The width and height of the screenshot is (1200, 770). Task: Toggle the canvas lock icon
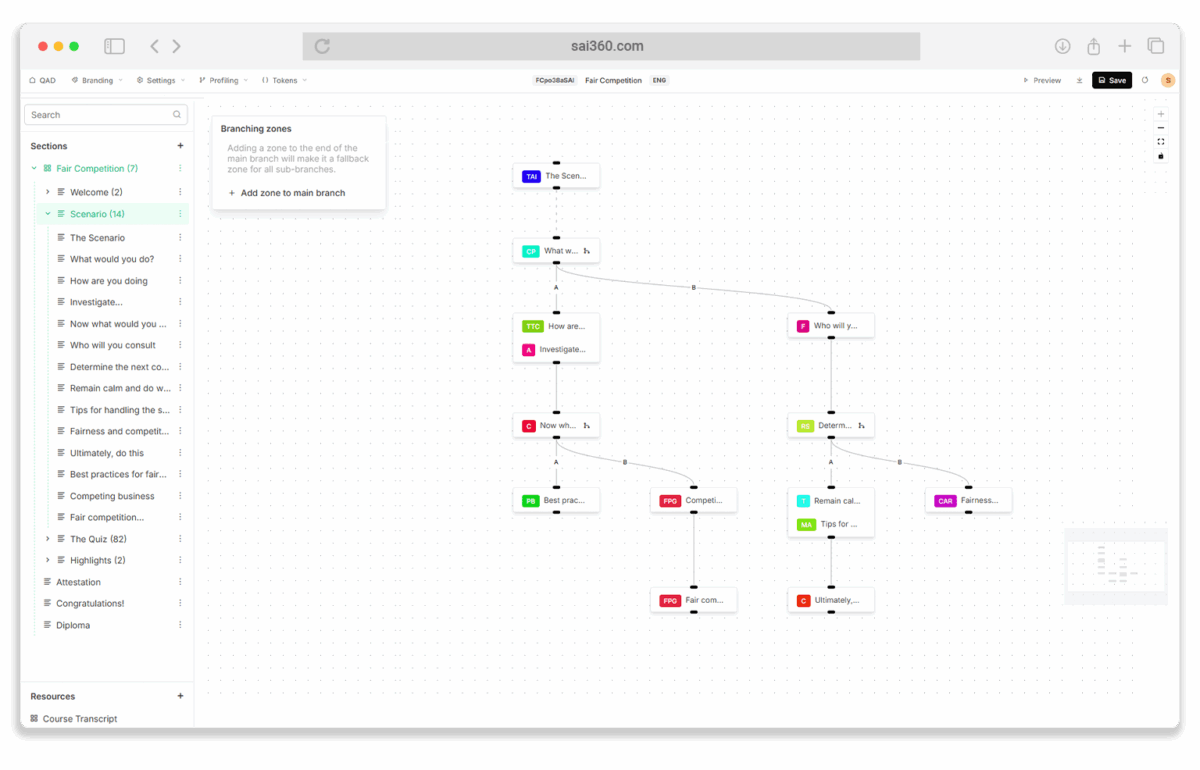point(1161,156)
